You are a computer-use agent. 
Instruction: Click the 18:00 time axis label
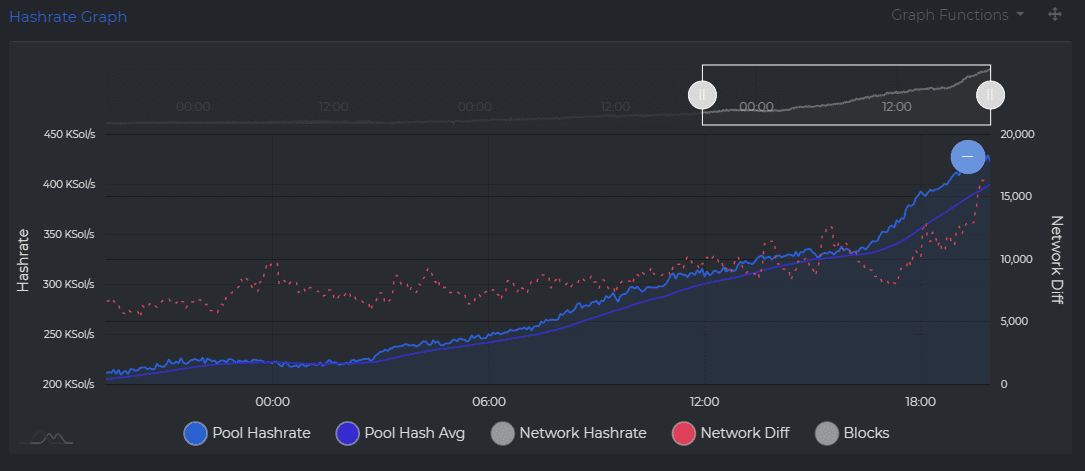tap(922, 402)
